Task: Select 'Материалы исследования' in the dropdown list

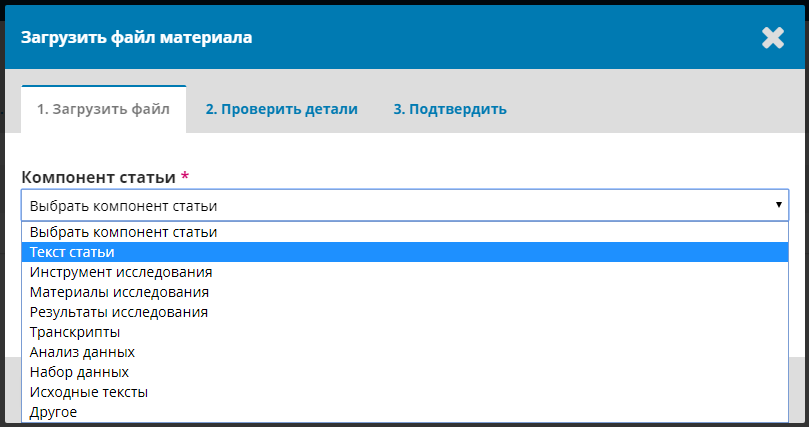Action: tap(119, 292)
